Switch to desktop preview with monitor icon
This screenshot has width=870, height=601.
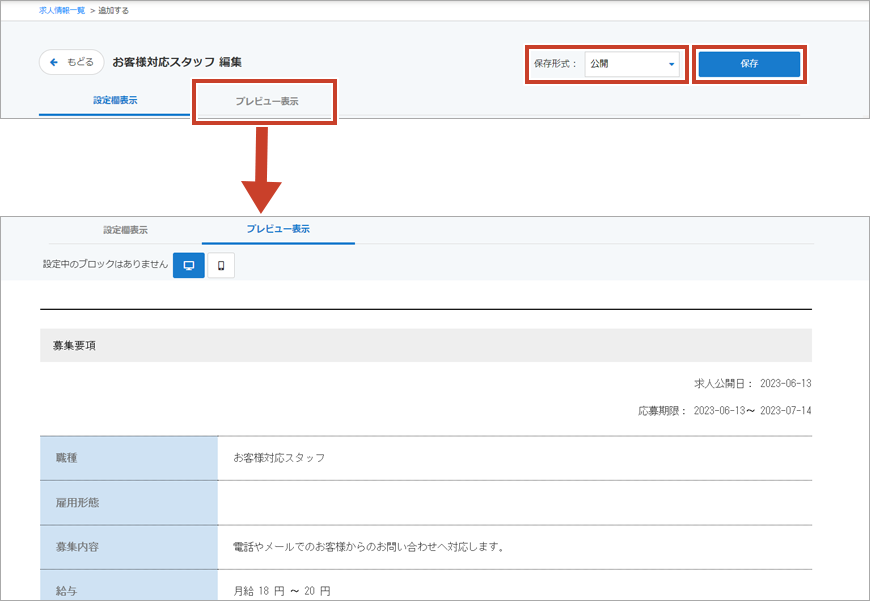coord(188,265)
